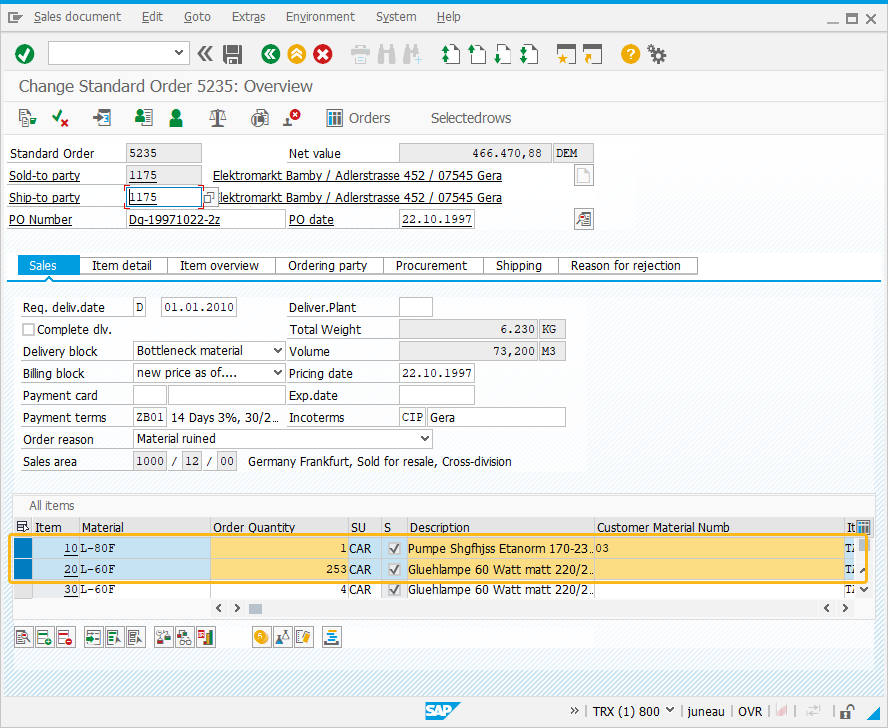This screenshot has width=888, height=728.
Task: Open the Delivery block dropdown
Action: (x=278, y=351)
